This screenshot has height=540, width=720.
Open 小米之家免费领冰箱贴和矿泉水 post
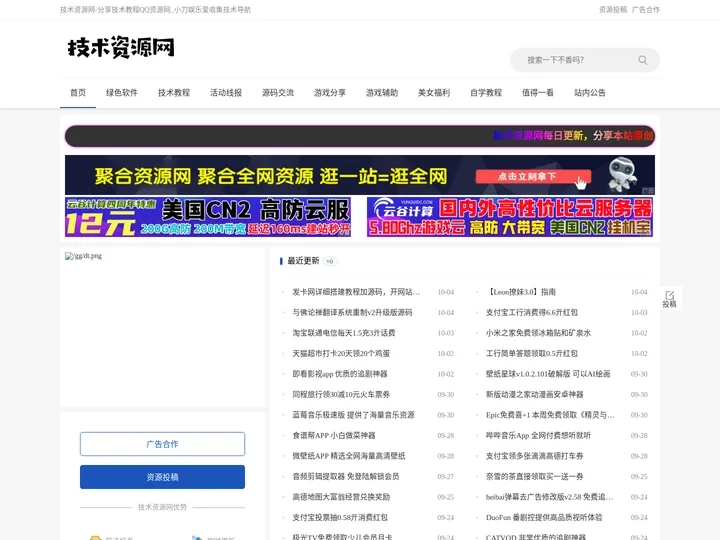point(538,333)
